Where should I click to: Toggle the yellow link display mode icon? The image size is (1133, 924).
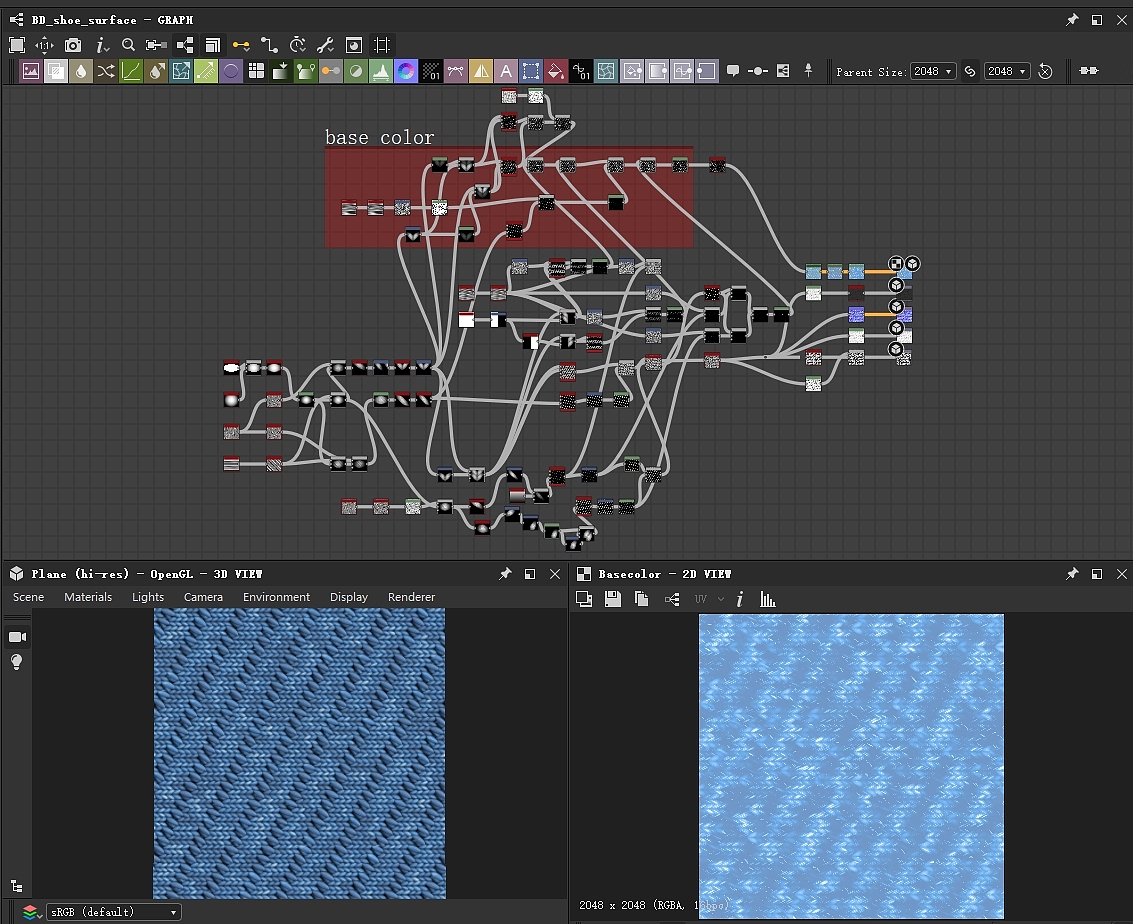tap(241, 46)
